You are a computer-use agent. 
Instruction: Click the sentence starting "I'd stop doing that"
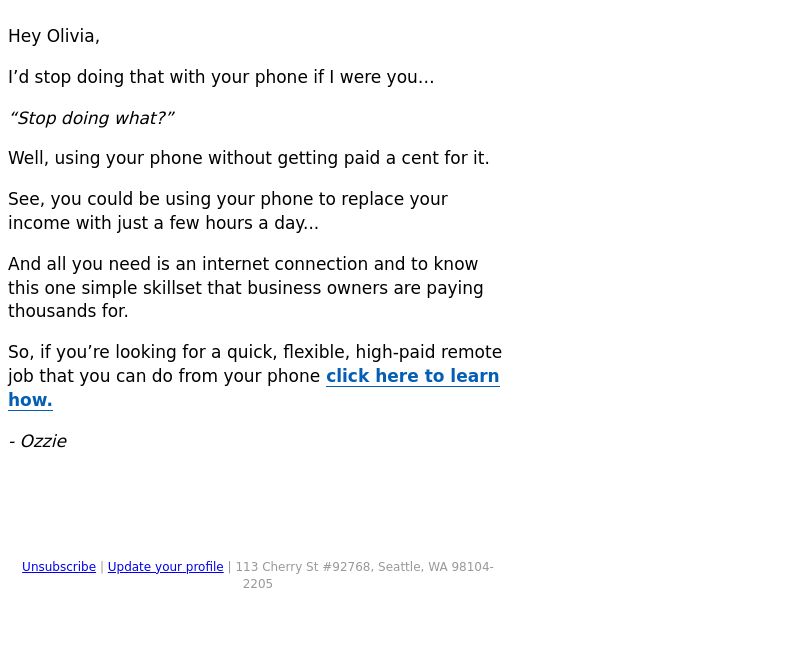point(221,77)
